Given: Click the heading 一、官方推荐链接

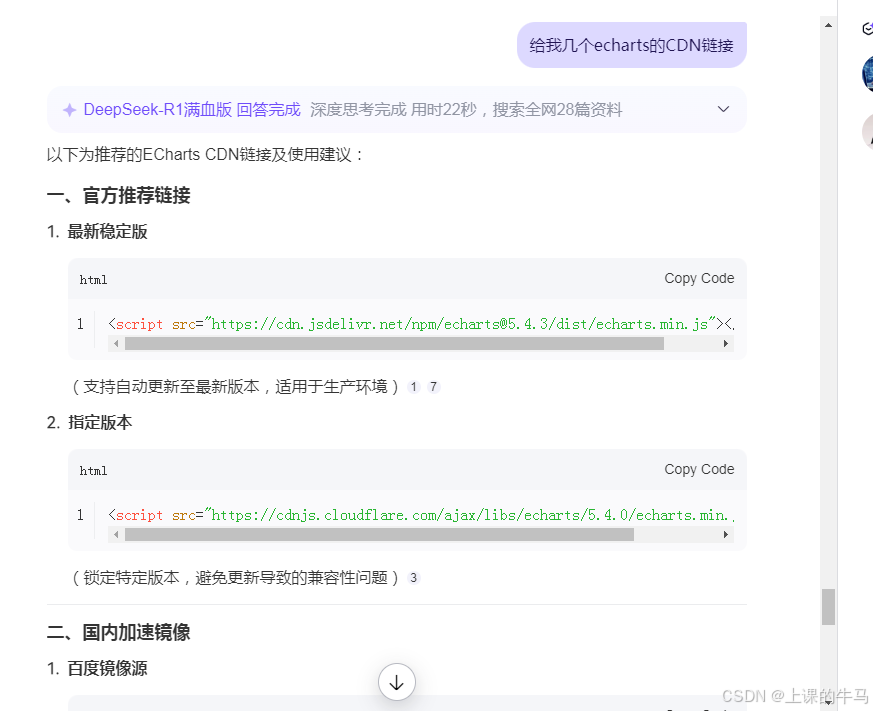Looking at the screenshot, I should 119,195.
